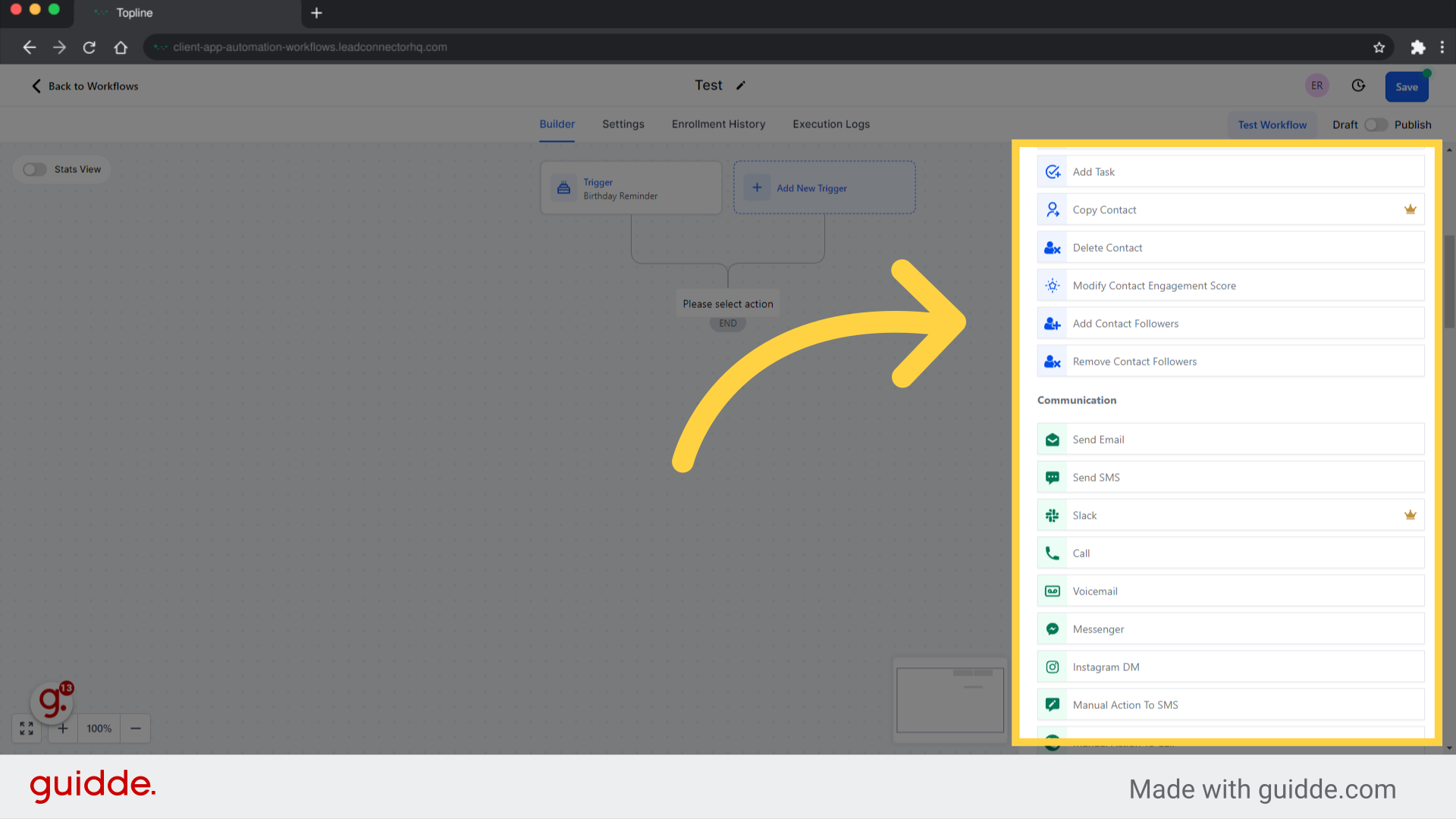This screenshot has height=819, width=1456.
Task: Select the Voicemail action label
Action: point(1095,591)
